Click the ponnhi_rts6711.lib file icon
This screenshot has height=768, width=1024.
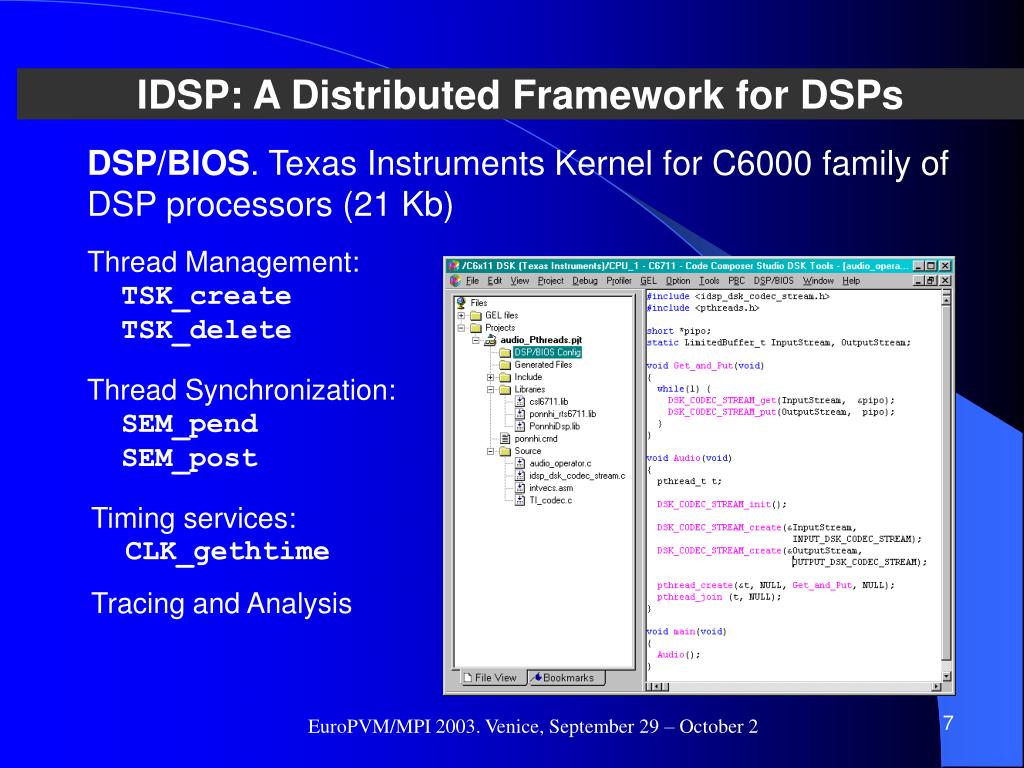point(520,414)
